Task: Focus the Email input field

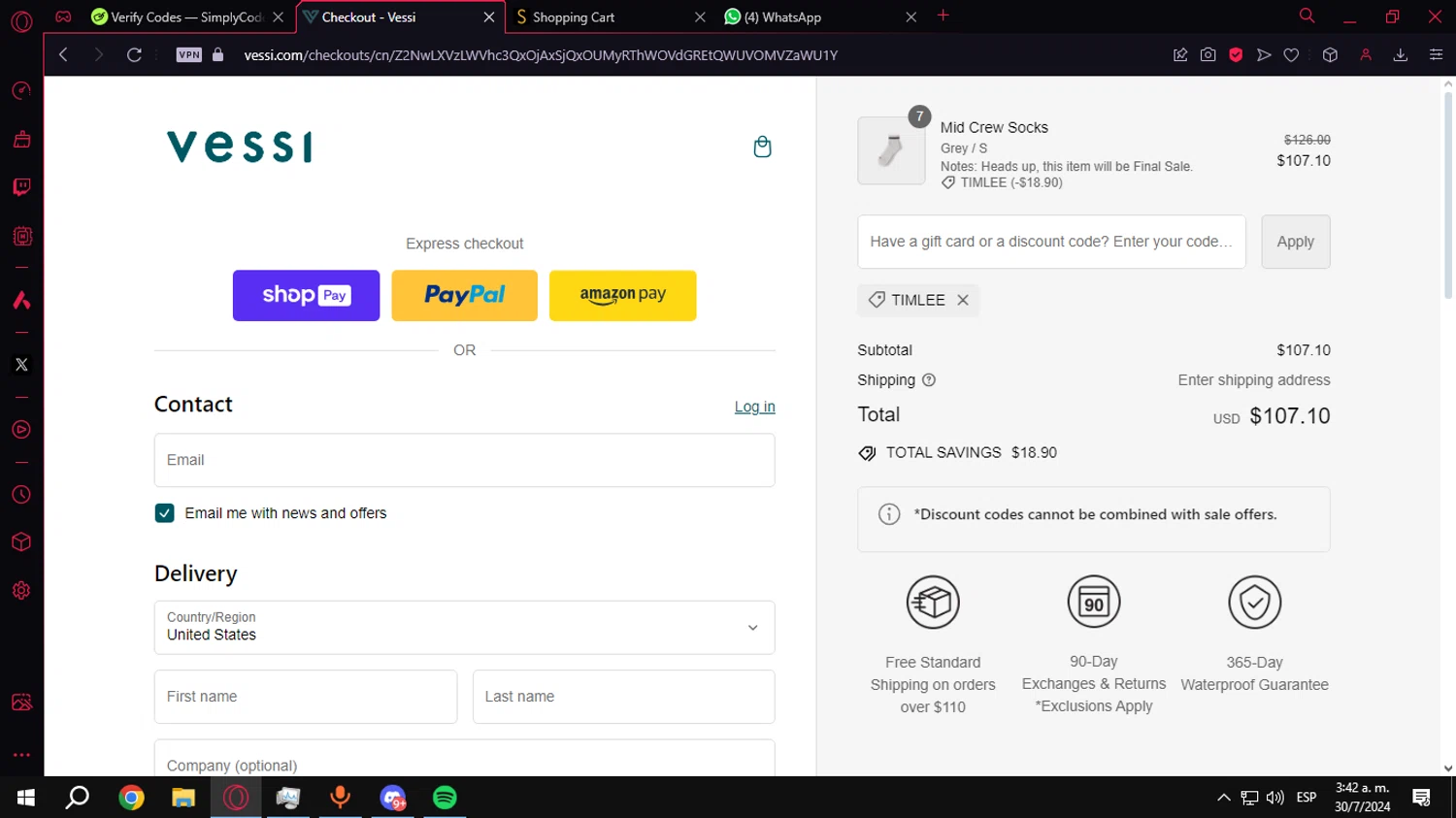Action: click(464, 460)
